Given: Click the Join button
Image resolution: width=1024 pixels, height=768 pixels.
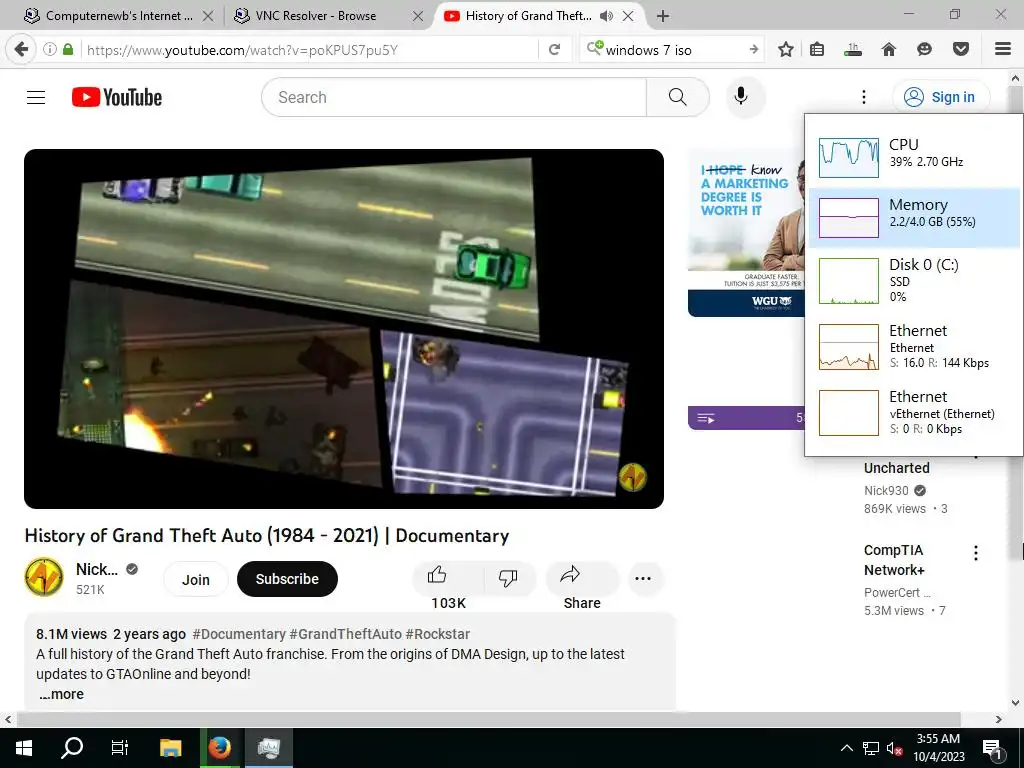Looking at the screenshot, I should [195, 579].
